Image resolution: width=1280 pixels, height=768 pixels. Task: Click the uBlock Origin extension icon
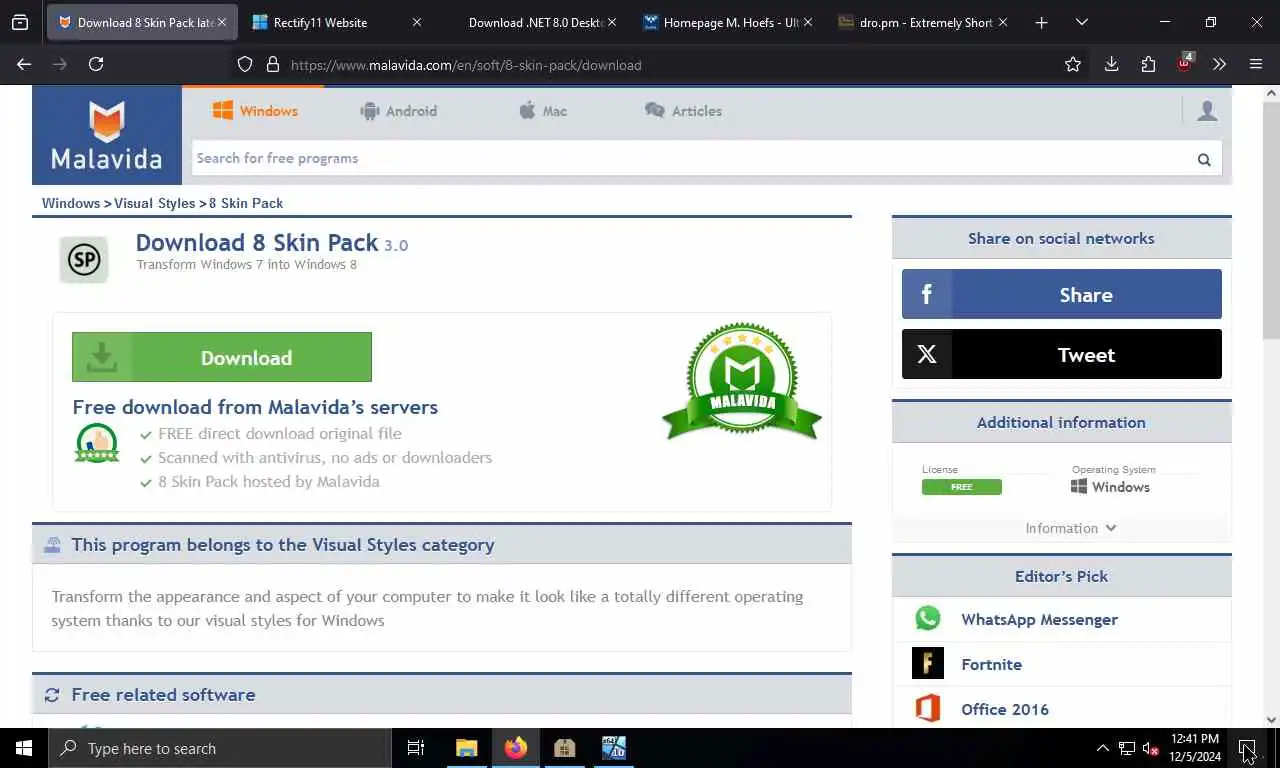pos(1185,63)
